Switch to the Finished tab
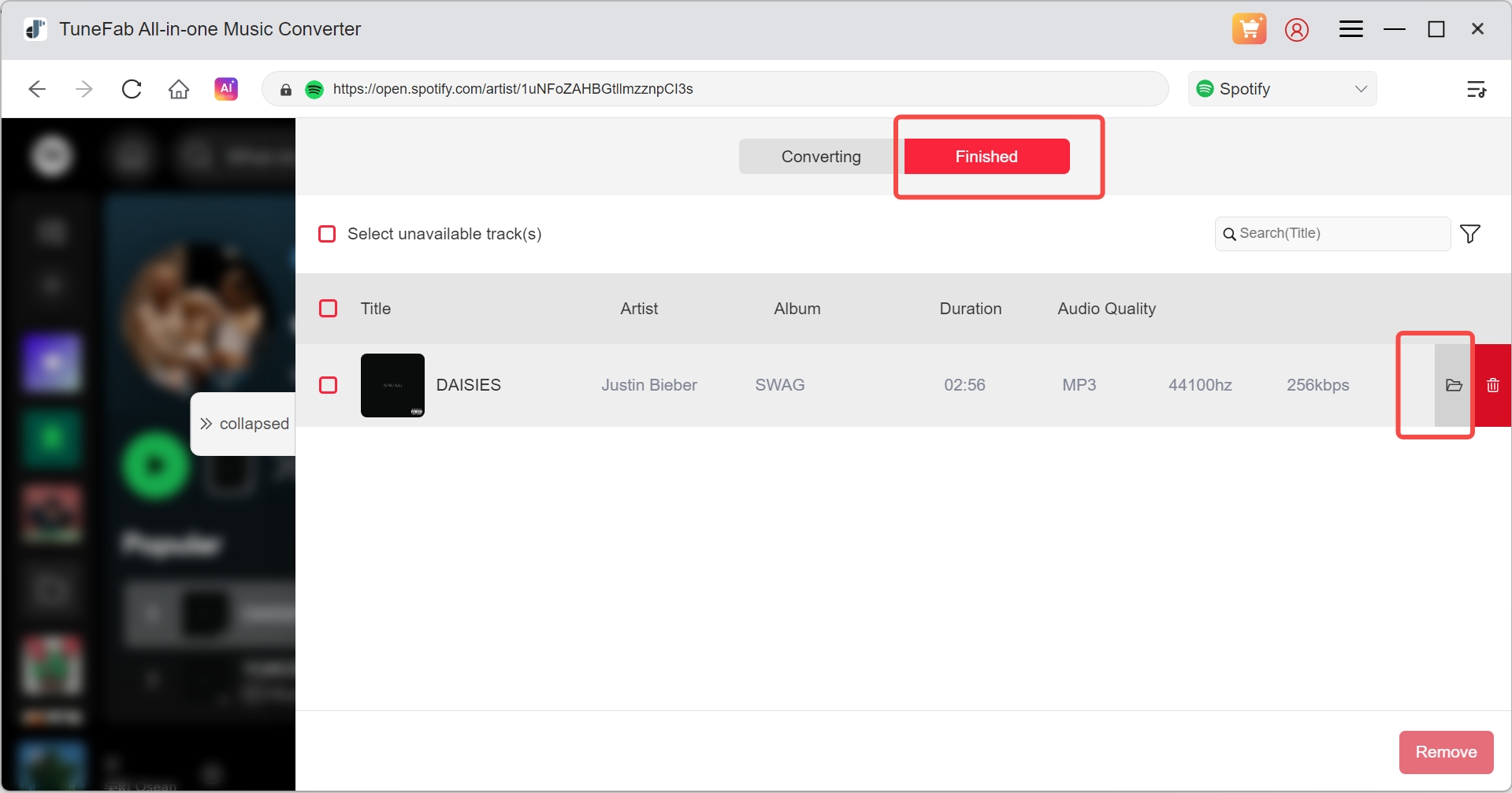 click(x=986, y=156)
